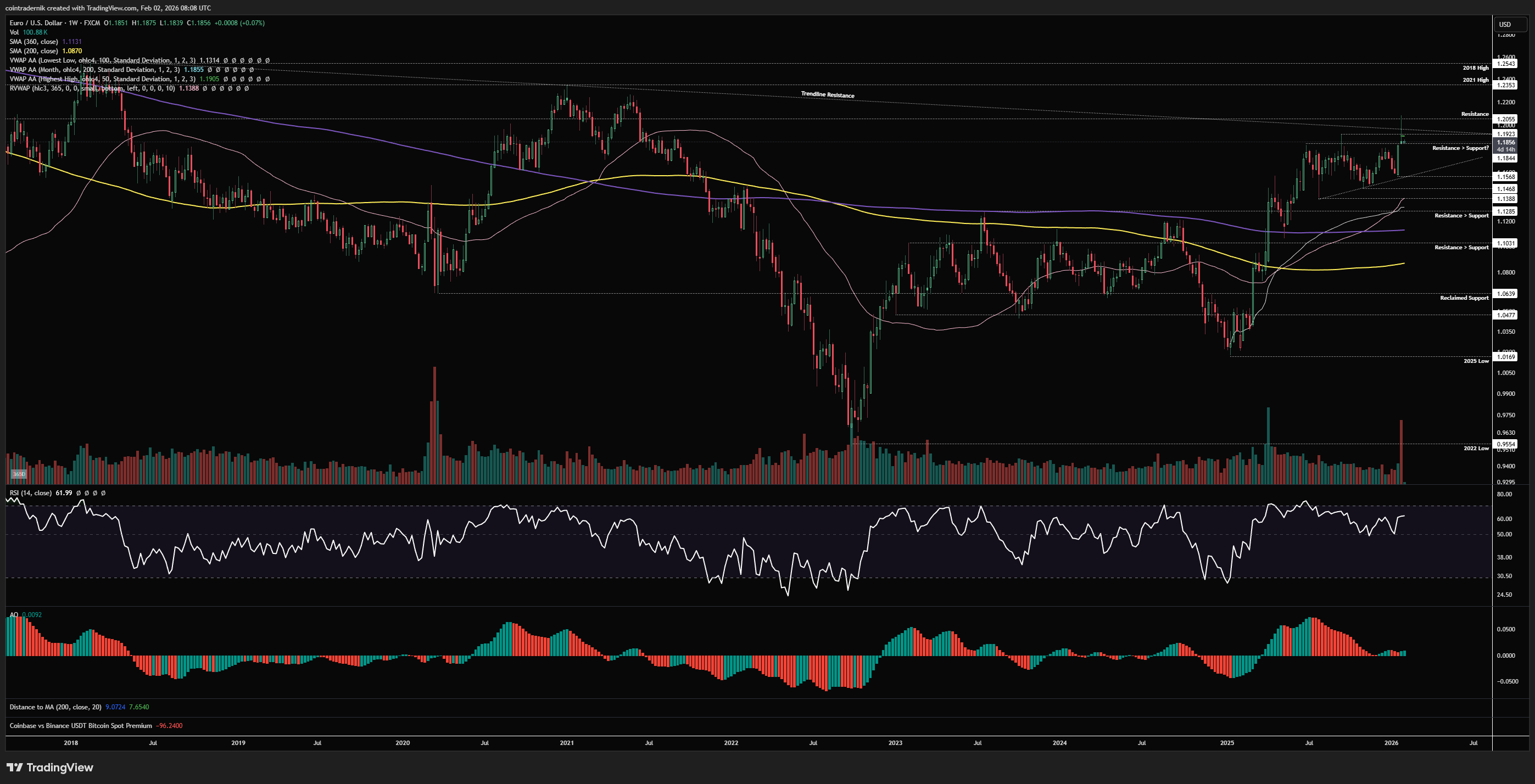The height and width of the screenshot is (784, 1535).
Task: Select the SMA (360, close) legend
Action: click(34, 42)
